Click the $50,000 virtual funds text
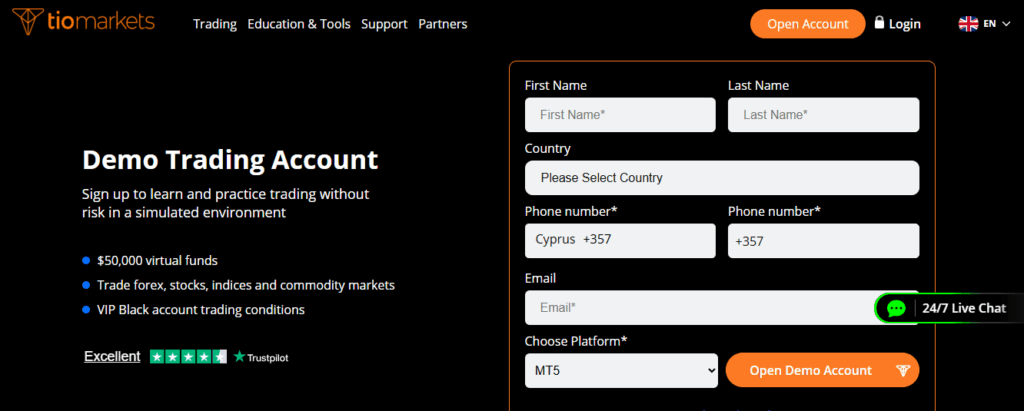 tap(157, 261)
